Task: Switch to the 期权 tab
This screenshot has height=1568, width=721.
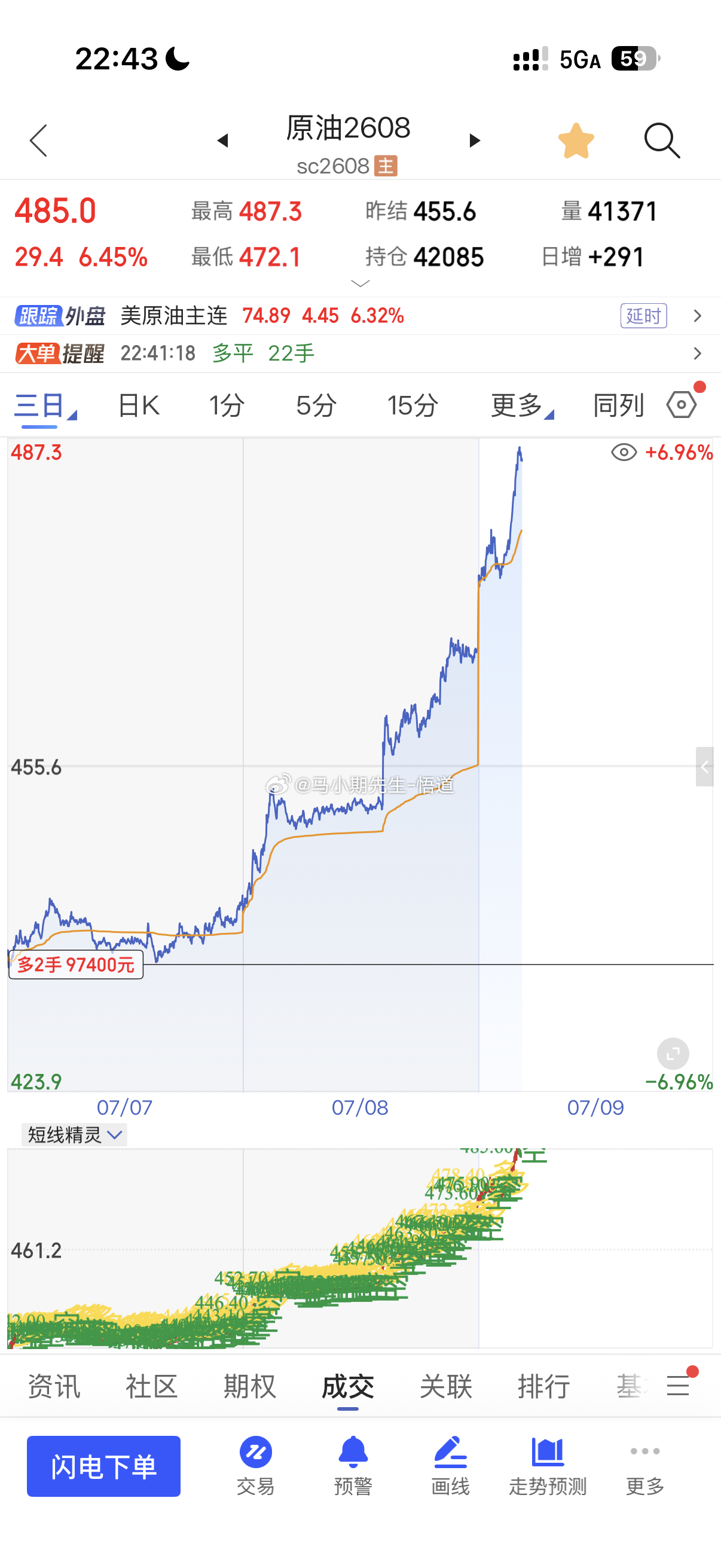Action: click(x=249, y=1387)
